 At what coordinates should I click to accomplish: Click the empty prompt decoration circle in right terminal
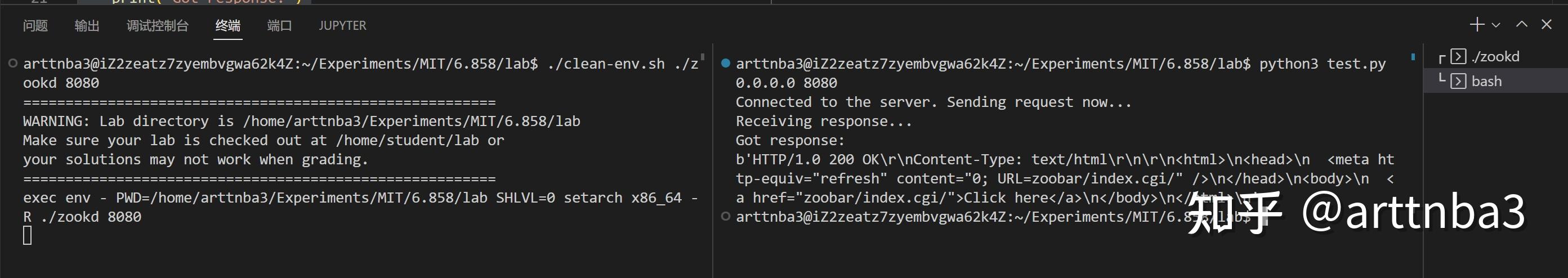coord(725,217)
